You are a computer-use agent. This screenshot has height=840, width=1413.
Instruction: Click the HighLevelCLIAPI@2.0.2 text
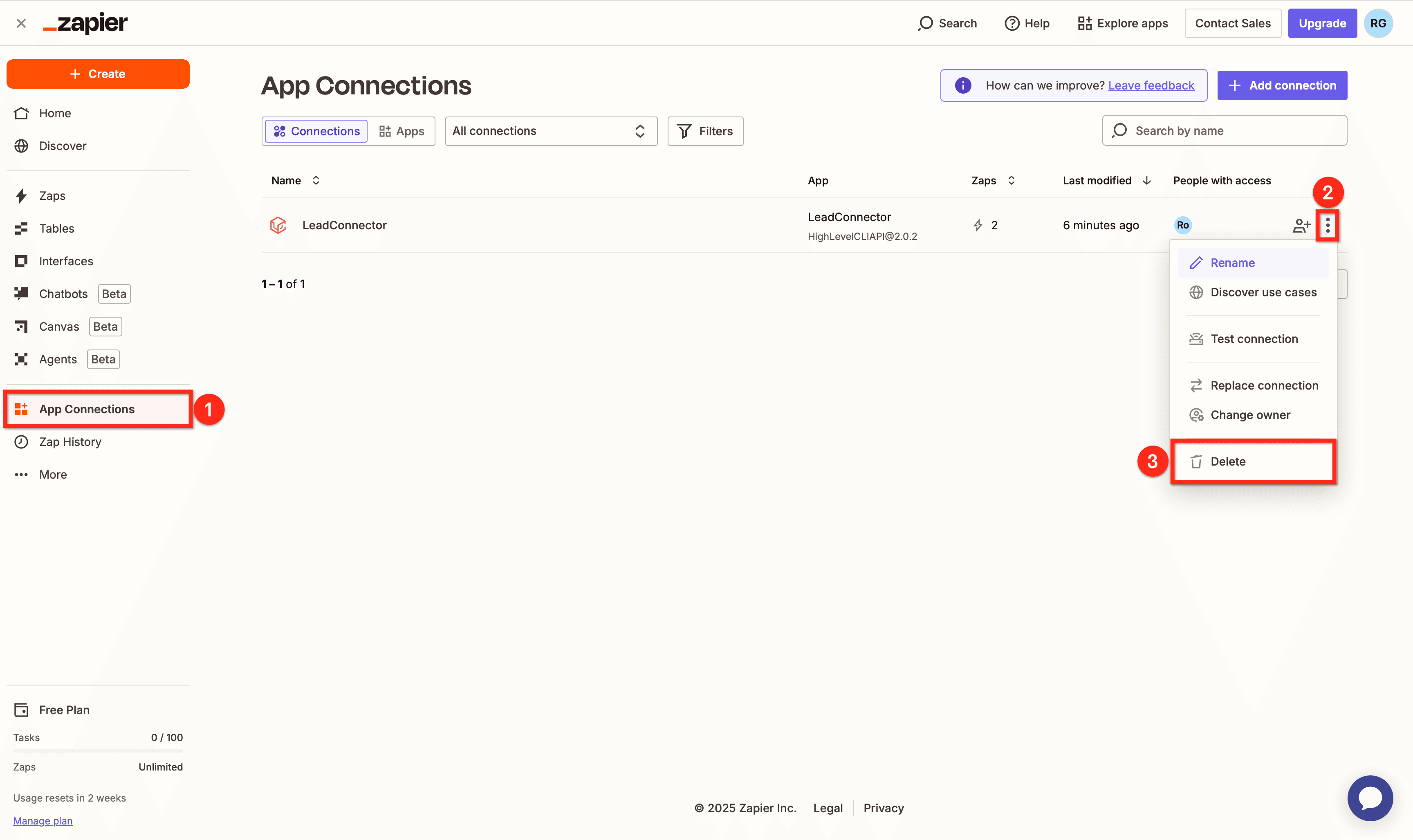pyautogui.click(x=862, y=237)
